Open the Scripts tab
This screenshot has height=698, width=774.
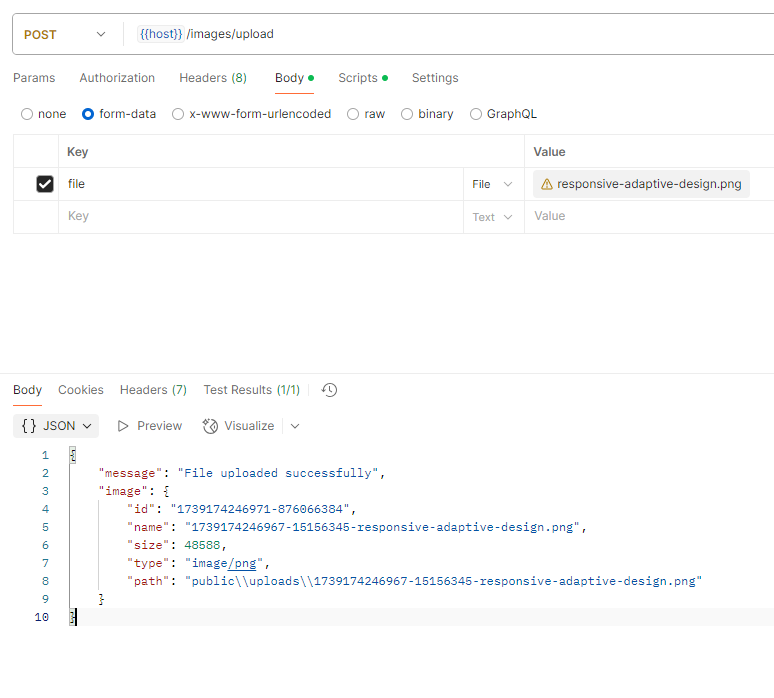(363, 78)
